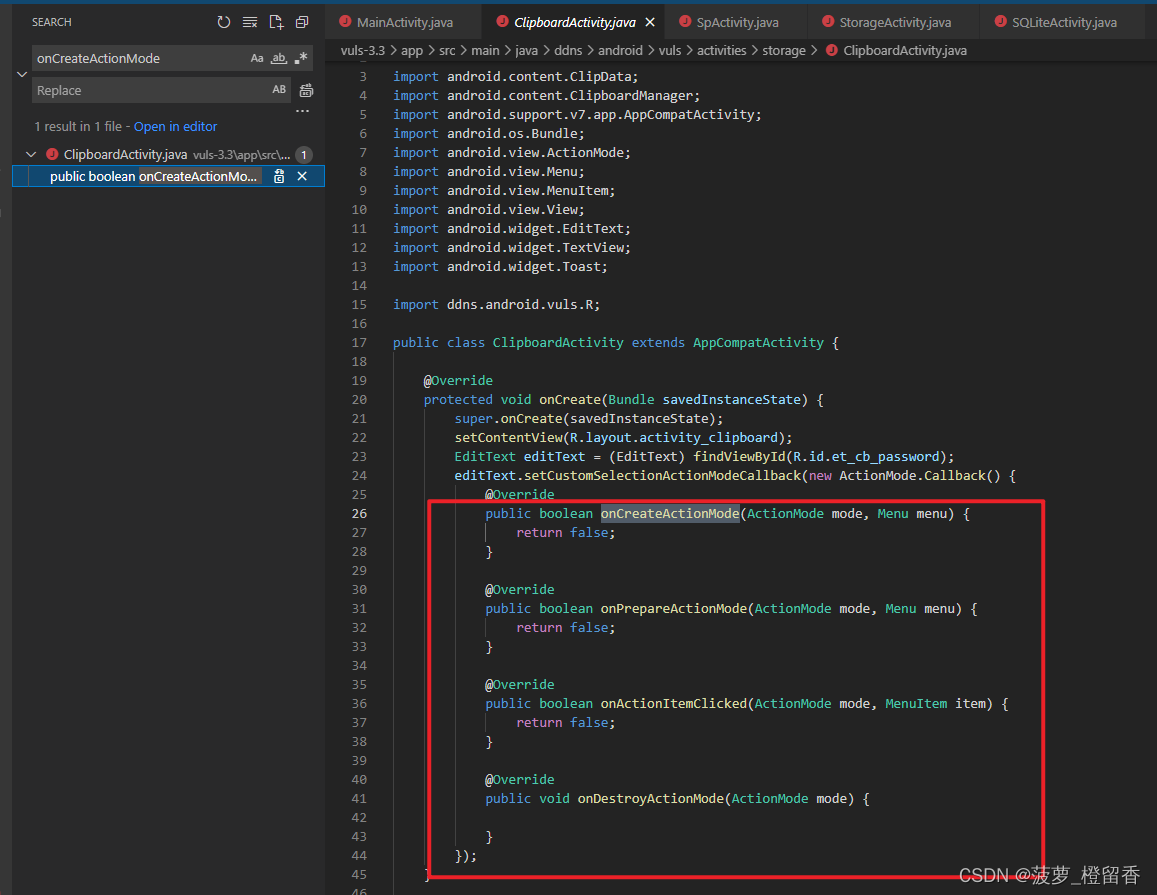Refresh the search results

224,22
